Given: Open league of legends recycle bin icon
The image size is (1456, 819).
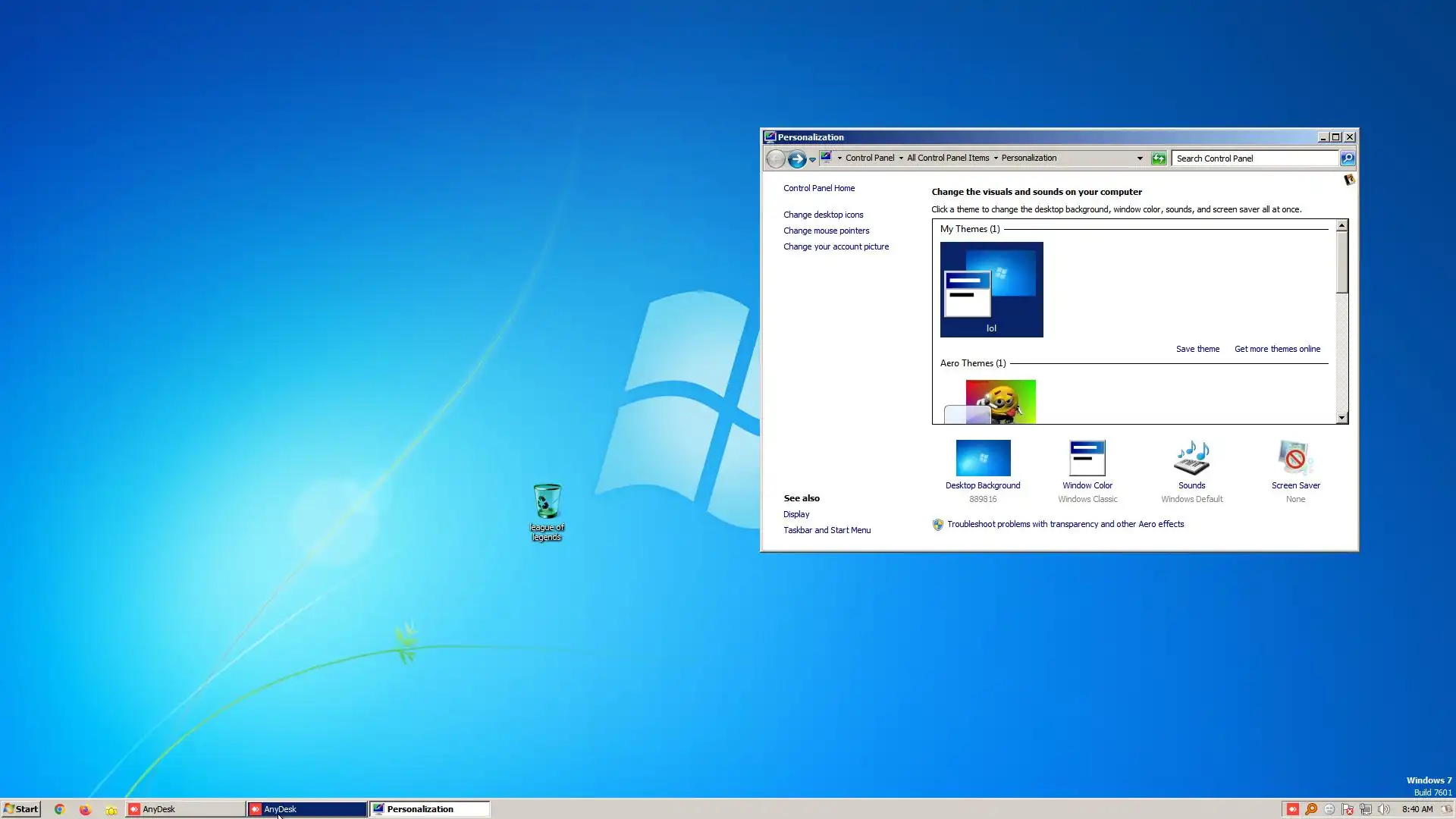Looking at the screenshot, I should pos(547,502).
